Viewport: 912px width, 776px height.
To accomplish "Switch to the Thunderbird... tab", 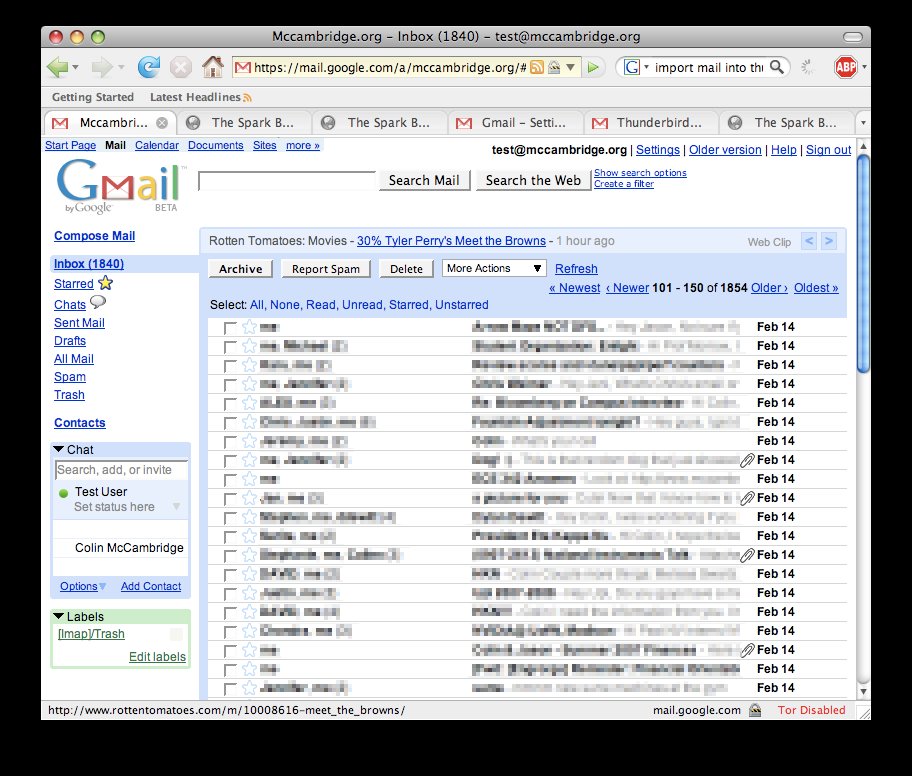I will coord(652,123).
